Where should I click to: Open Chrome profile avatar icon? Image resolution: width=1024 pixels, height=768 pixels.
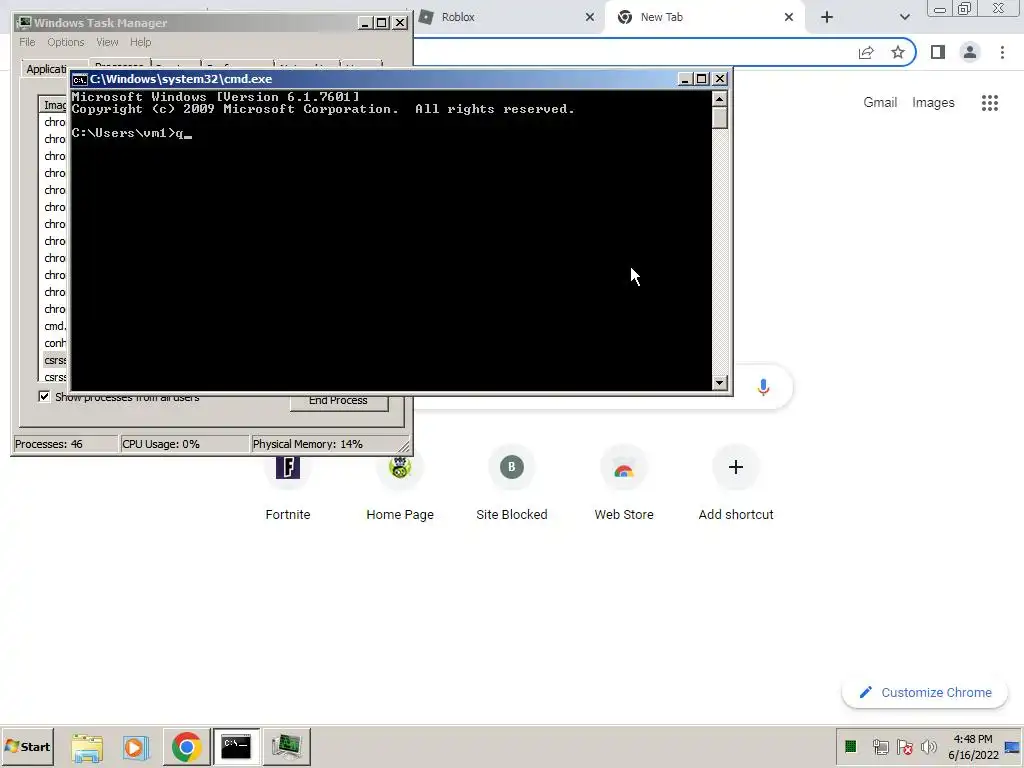click(970, 52)
